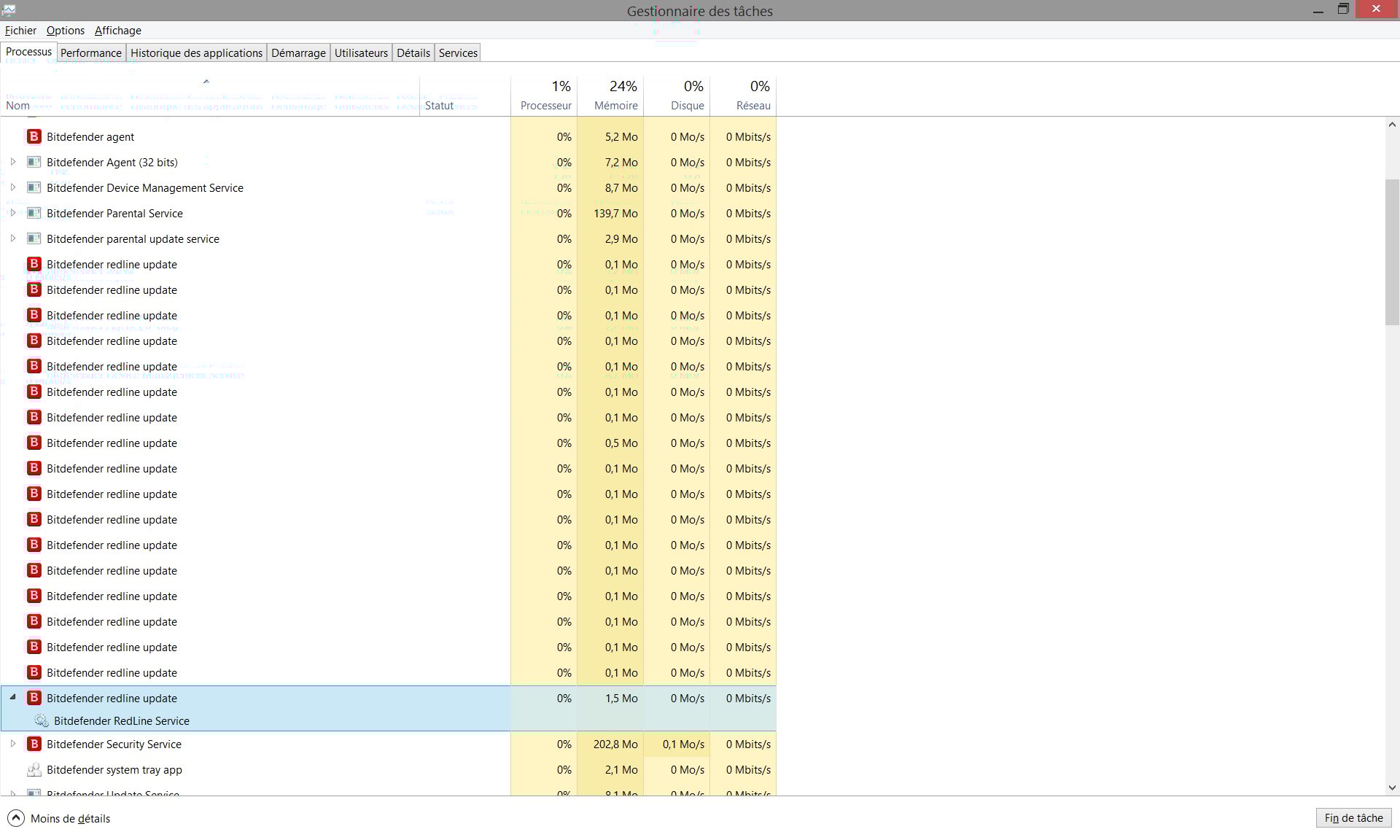Expand Bitdefender Device Management Service group

tap(12, 187)
